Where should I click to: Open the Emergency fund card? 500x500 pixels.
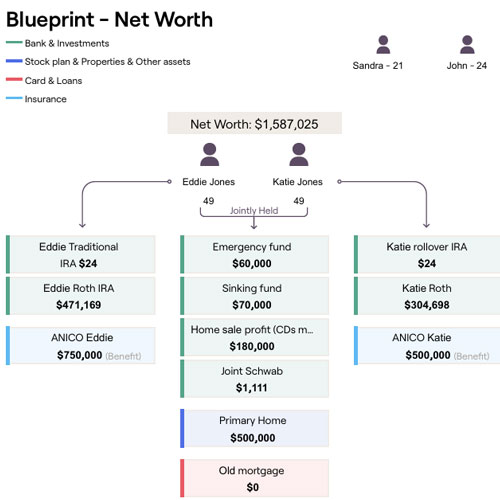254,254
